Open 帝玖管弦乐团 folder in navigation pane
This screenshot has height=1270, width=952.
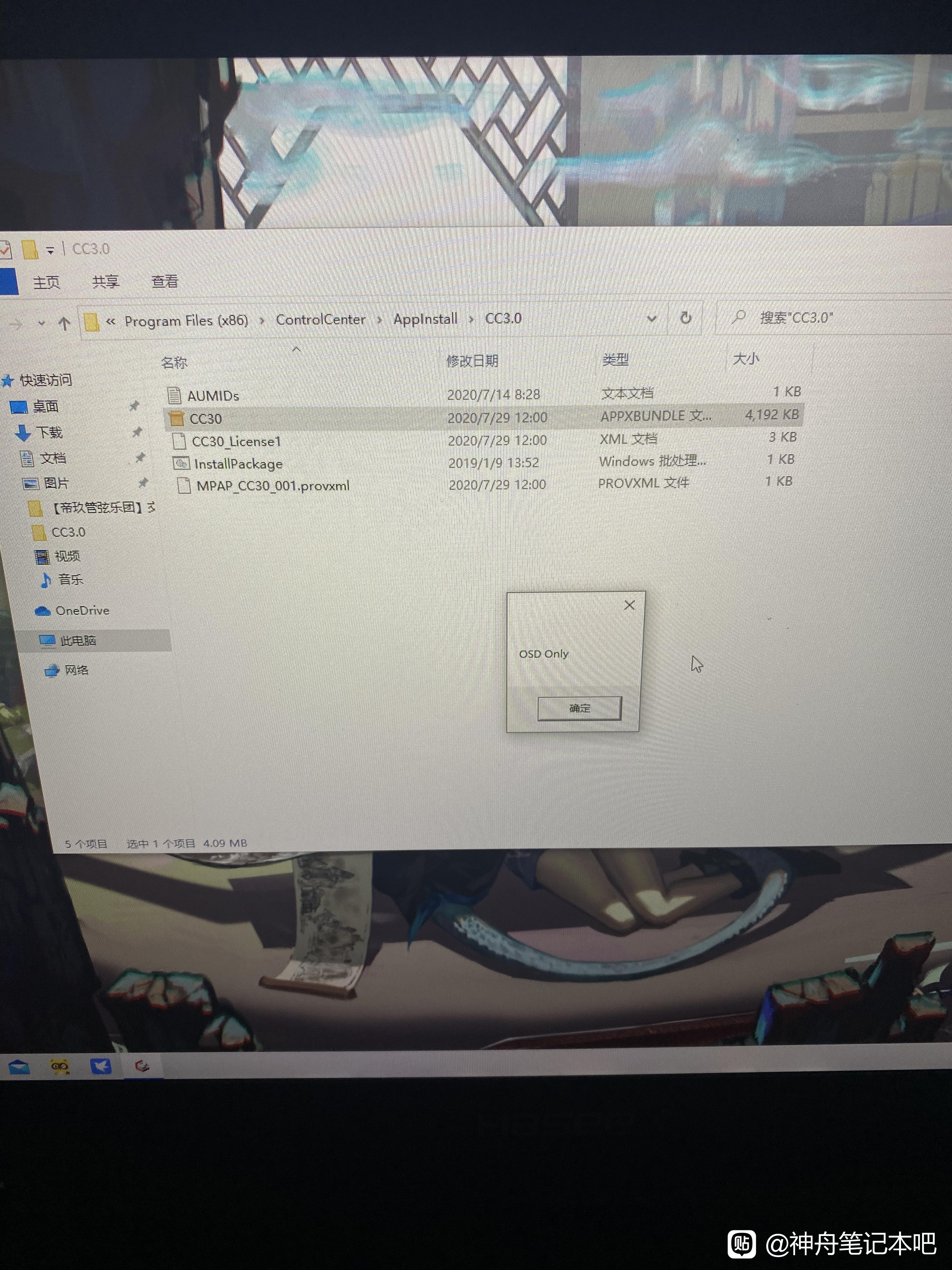[x=103, y=508]
